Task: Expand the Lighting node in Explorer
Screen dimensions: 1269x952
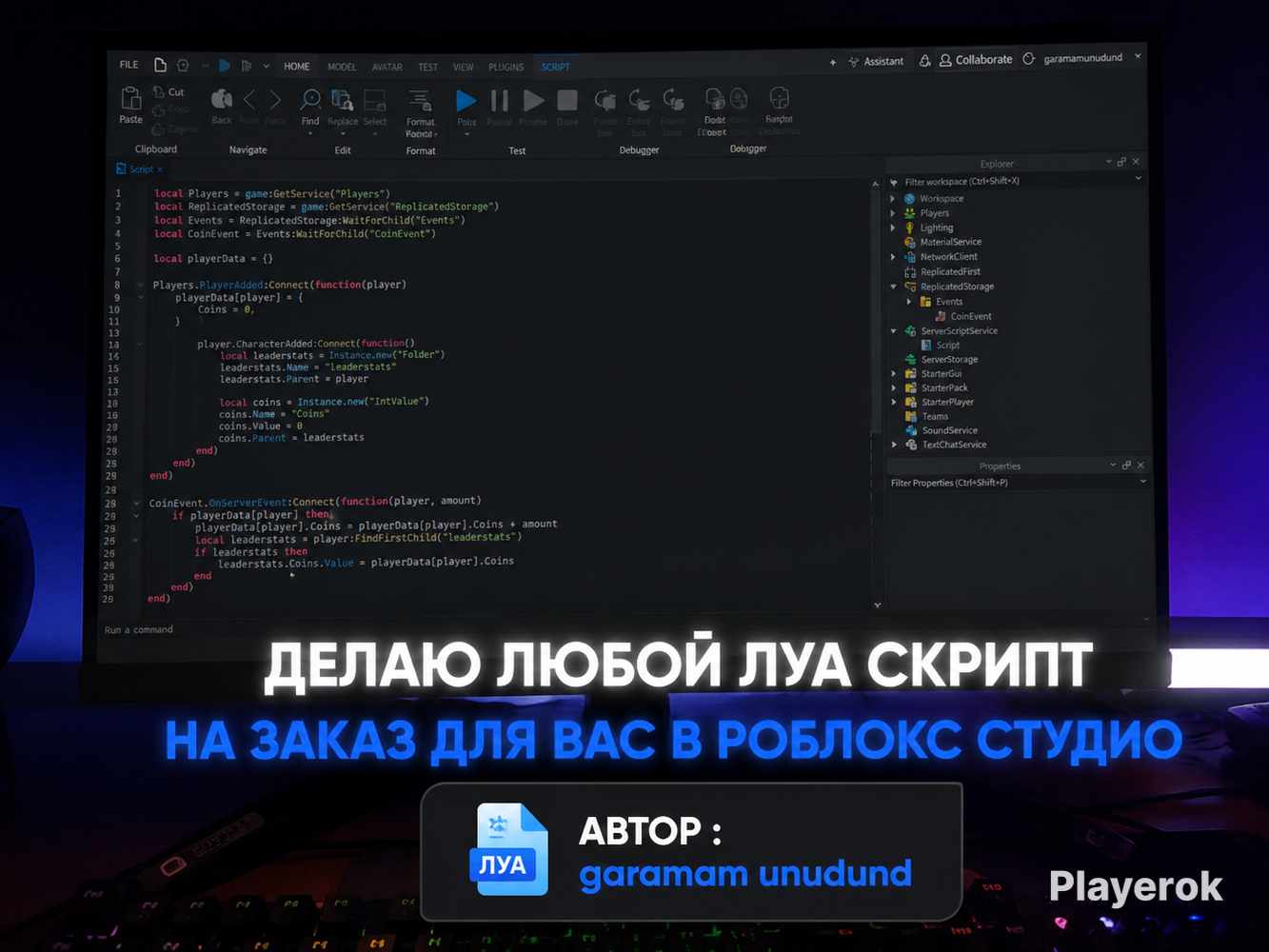Action: tap(893, 228)
